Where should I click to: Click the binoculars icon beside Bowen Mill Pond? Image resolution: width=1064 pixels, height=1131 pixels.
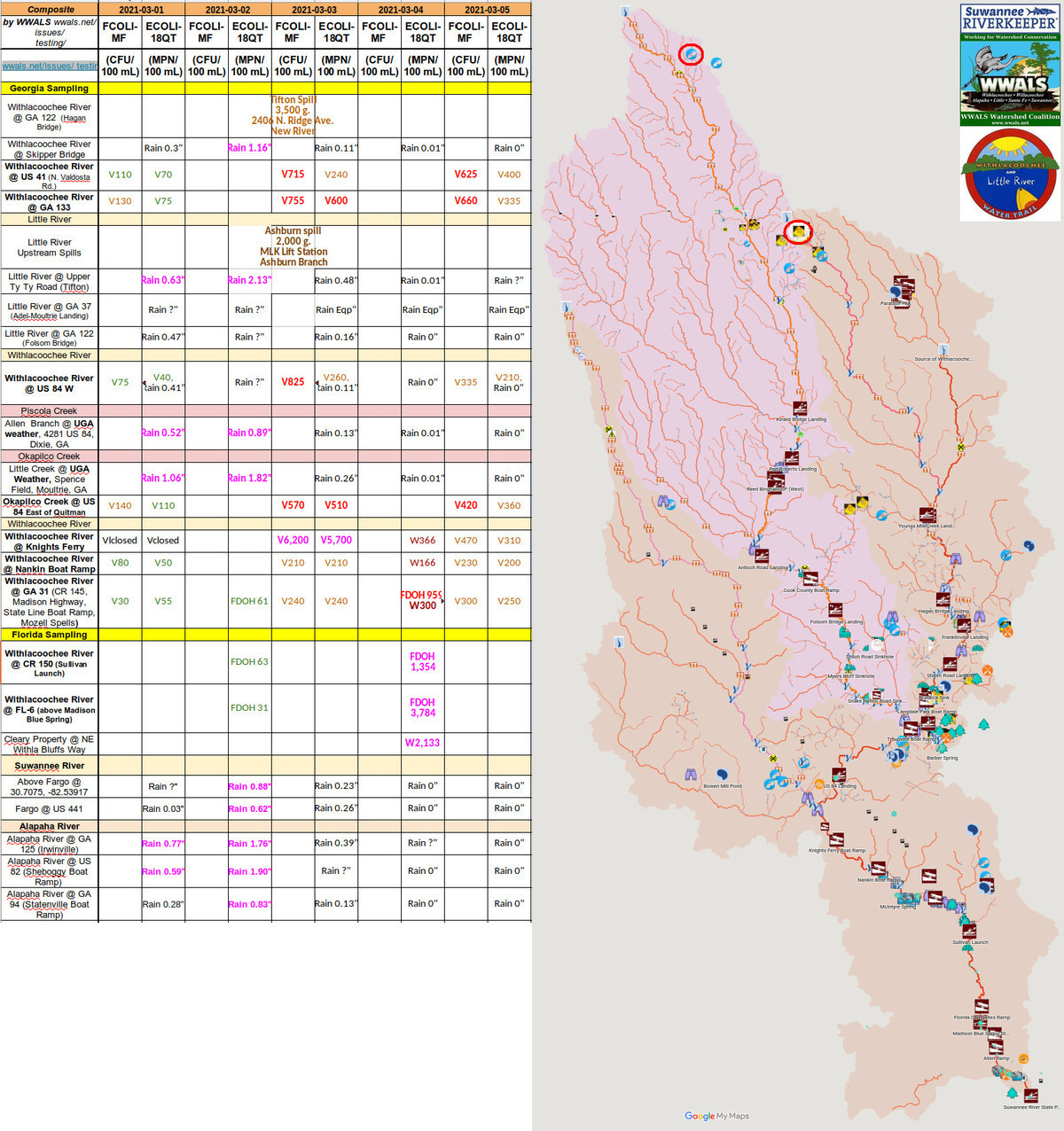[x=691, y=775]
